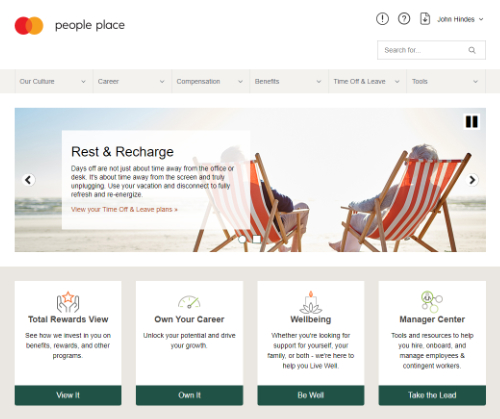Open the Benefits menu
This screenshot has width=500, height=419.
[289, 81]
